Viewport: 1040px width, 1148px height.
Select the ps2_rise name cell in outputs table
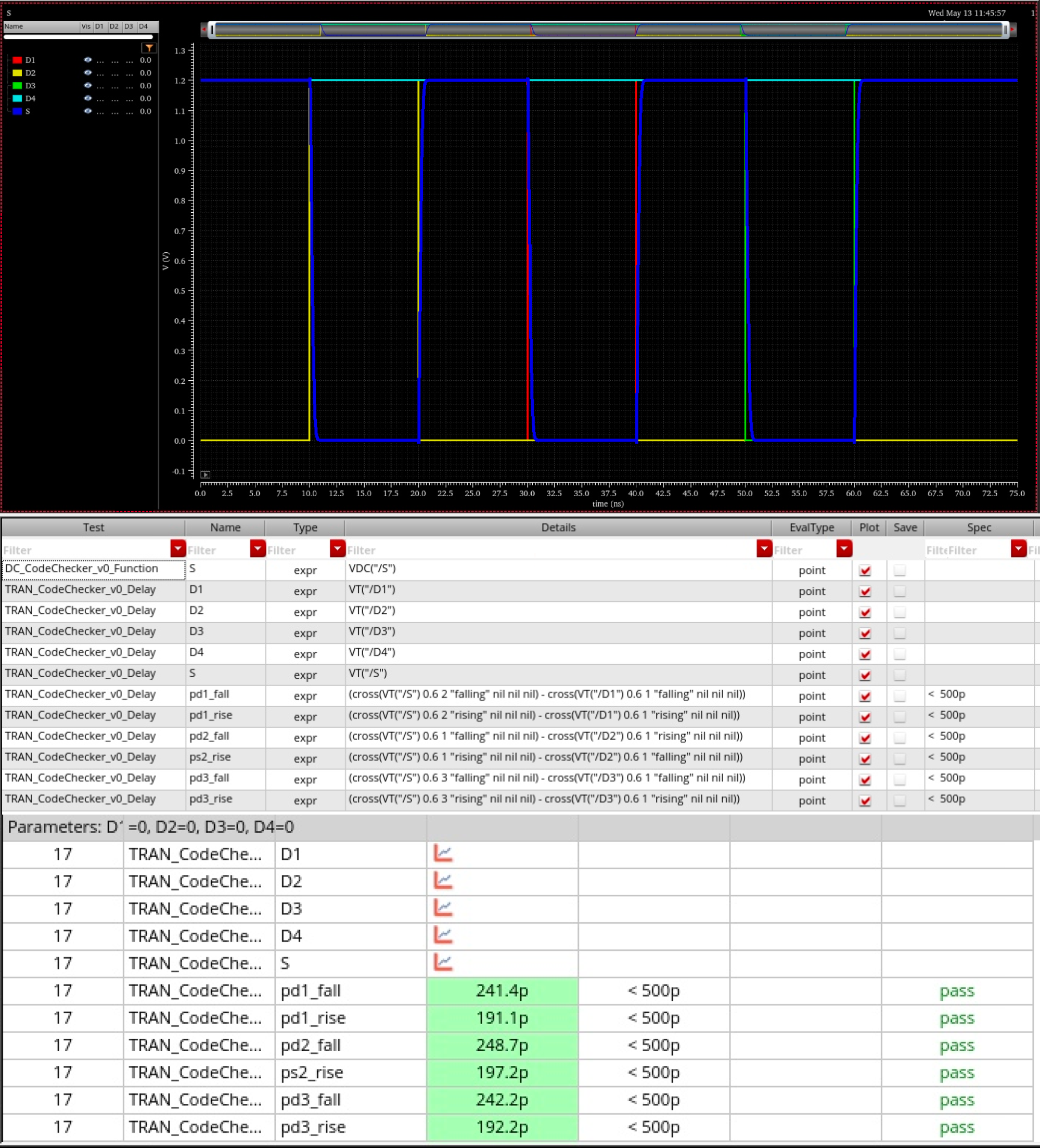[x=226, y=757]
